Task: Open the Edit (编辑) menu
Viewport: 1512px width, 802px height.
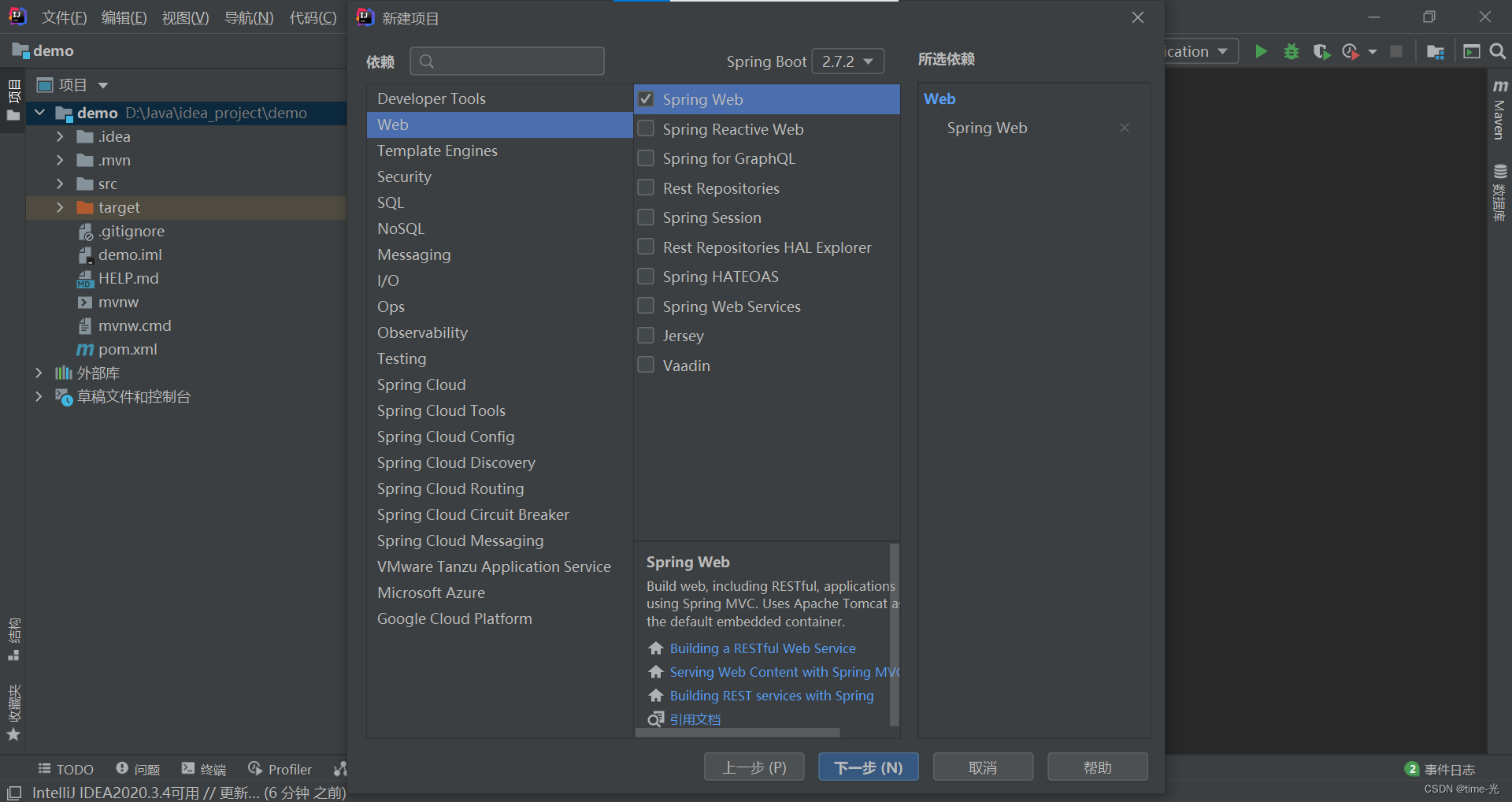Action: pyautogui.click(x=124, y=17)
